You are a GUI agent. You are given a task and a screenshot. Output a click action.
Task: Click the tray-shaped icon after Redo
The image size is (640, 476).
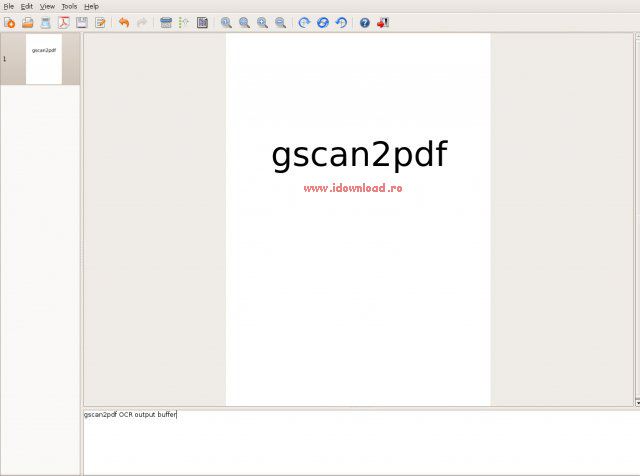pyautogui.click(x=166, y=23)
